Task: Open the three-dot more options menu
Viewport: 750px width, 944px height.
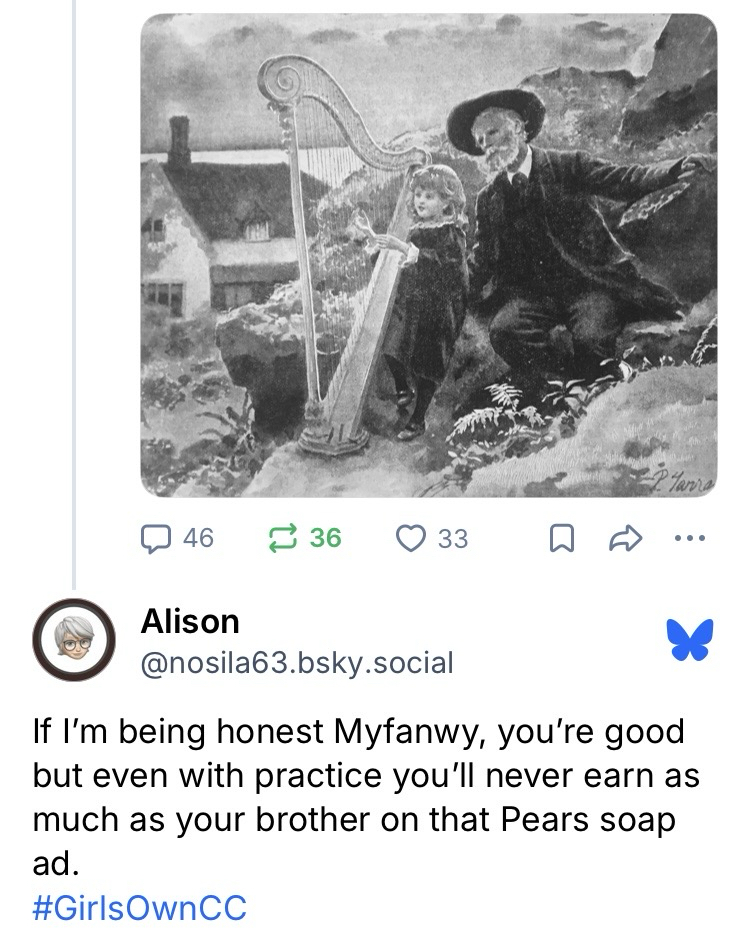Action: [690, 538]
